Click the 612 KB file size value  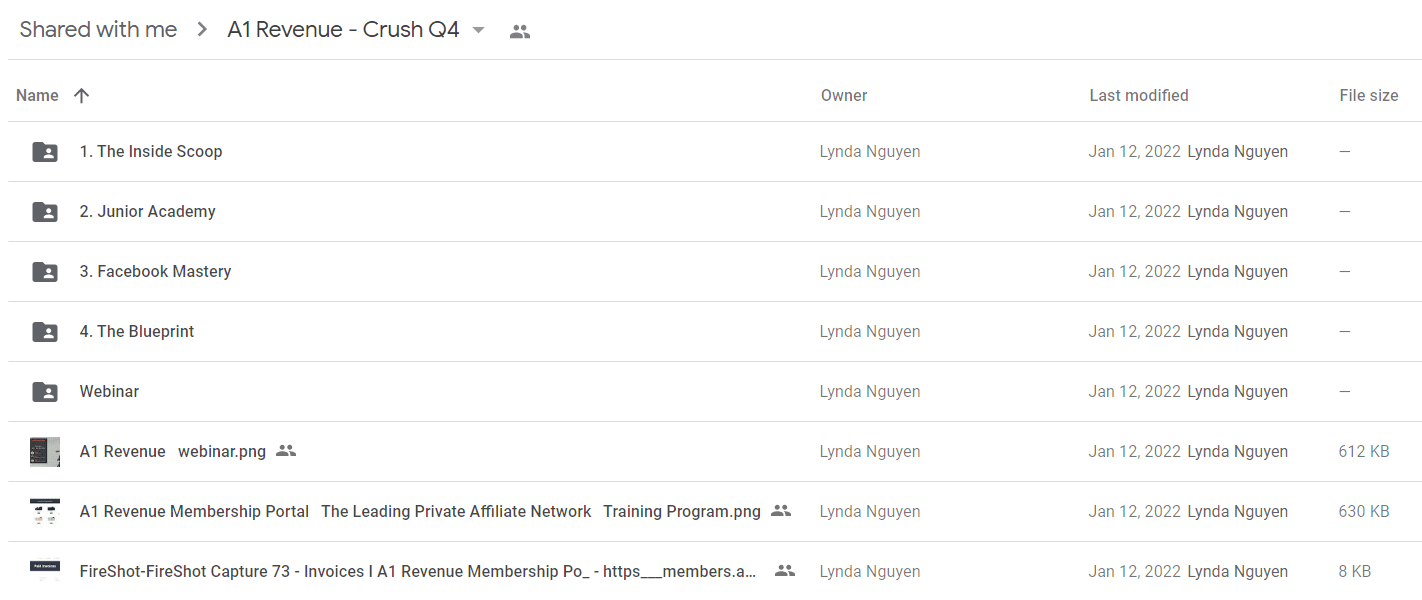tap(1364, 452)
